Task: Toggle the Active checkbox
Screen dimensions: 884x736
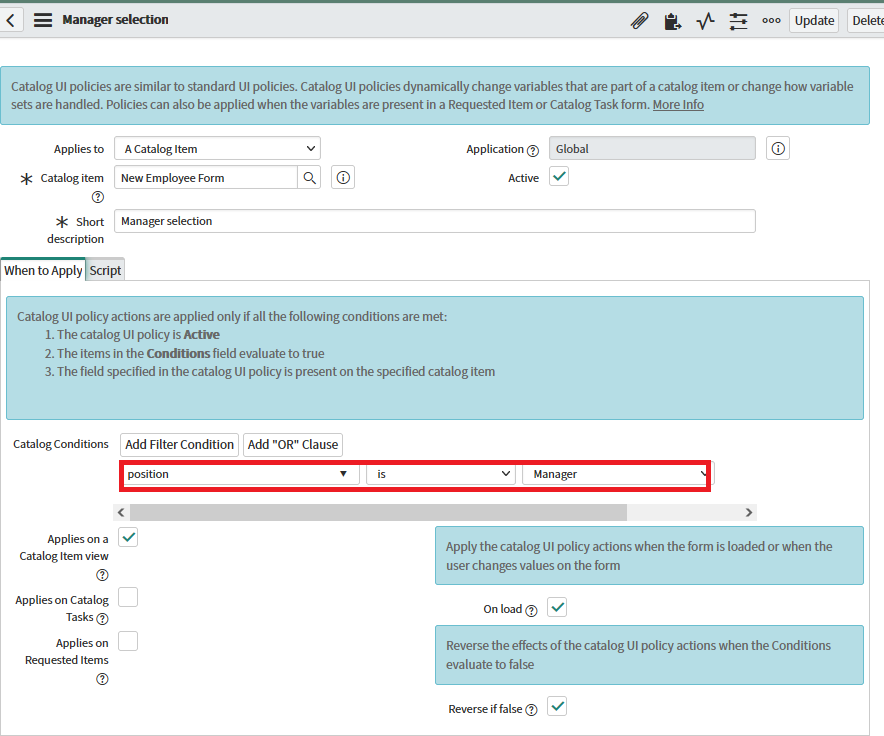Action: [x=559, y=177]
